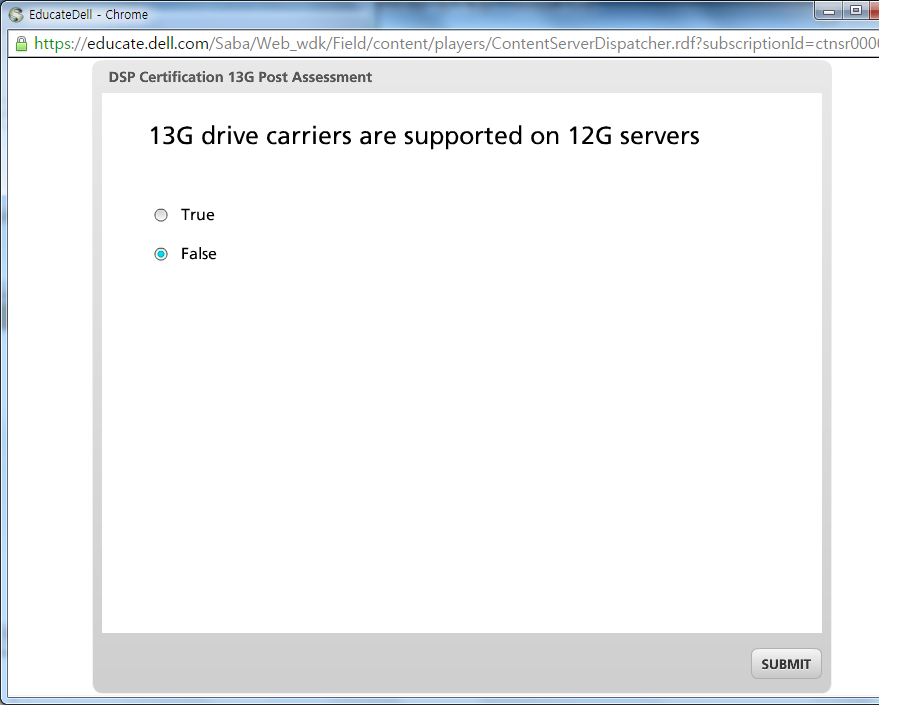The width and height of the screenshot is (924, 705).
Task: Click the Chrome icon in title bar
Action: (x=16, y=15)
